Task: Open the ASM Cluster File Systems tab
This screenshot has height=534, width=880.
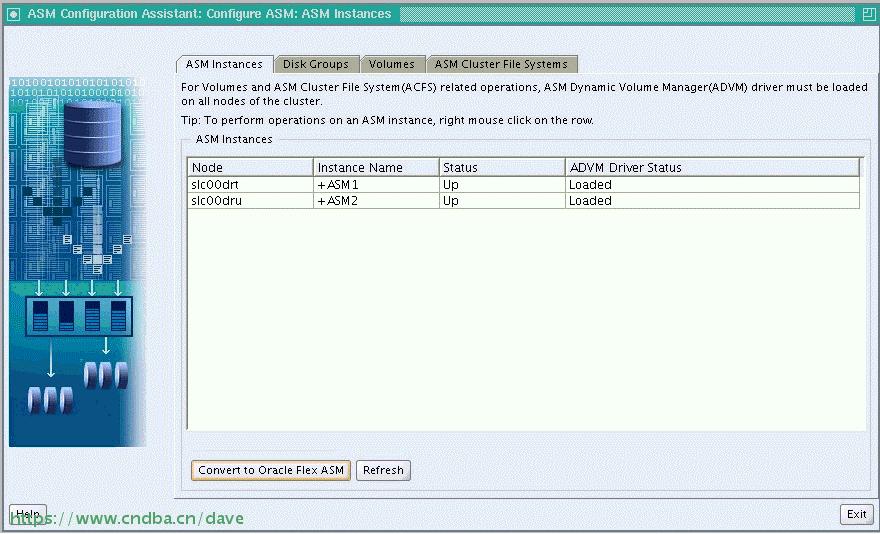Action: [x=502, y=64]
